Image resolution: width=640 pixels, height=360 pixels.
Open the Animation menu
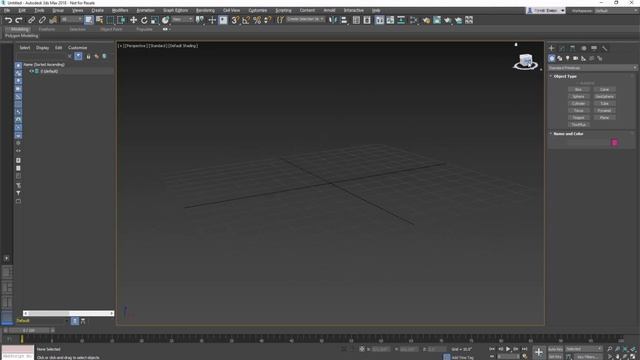tap(145, 10)
